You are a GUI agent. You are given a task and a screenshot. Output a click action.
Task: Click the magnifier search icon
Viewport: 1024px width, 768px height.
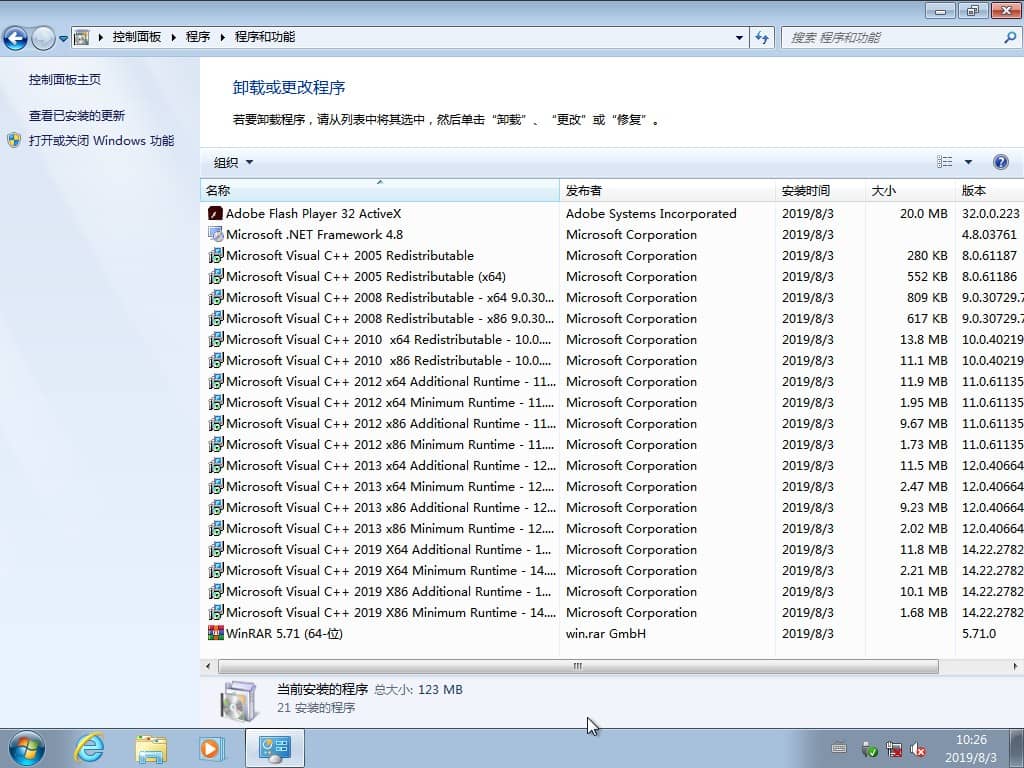click(1010, 38)
